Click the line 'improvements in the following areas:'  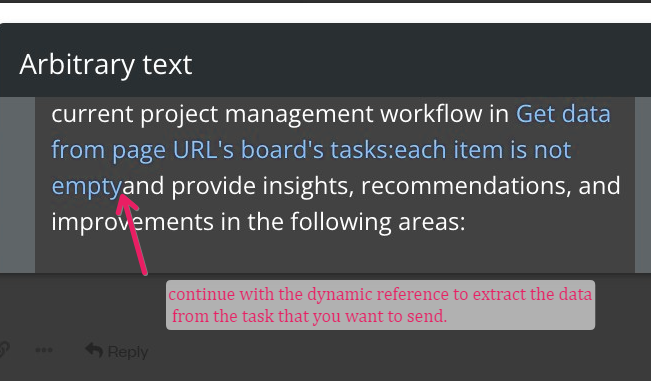[x=258, y=222]
